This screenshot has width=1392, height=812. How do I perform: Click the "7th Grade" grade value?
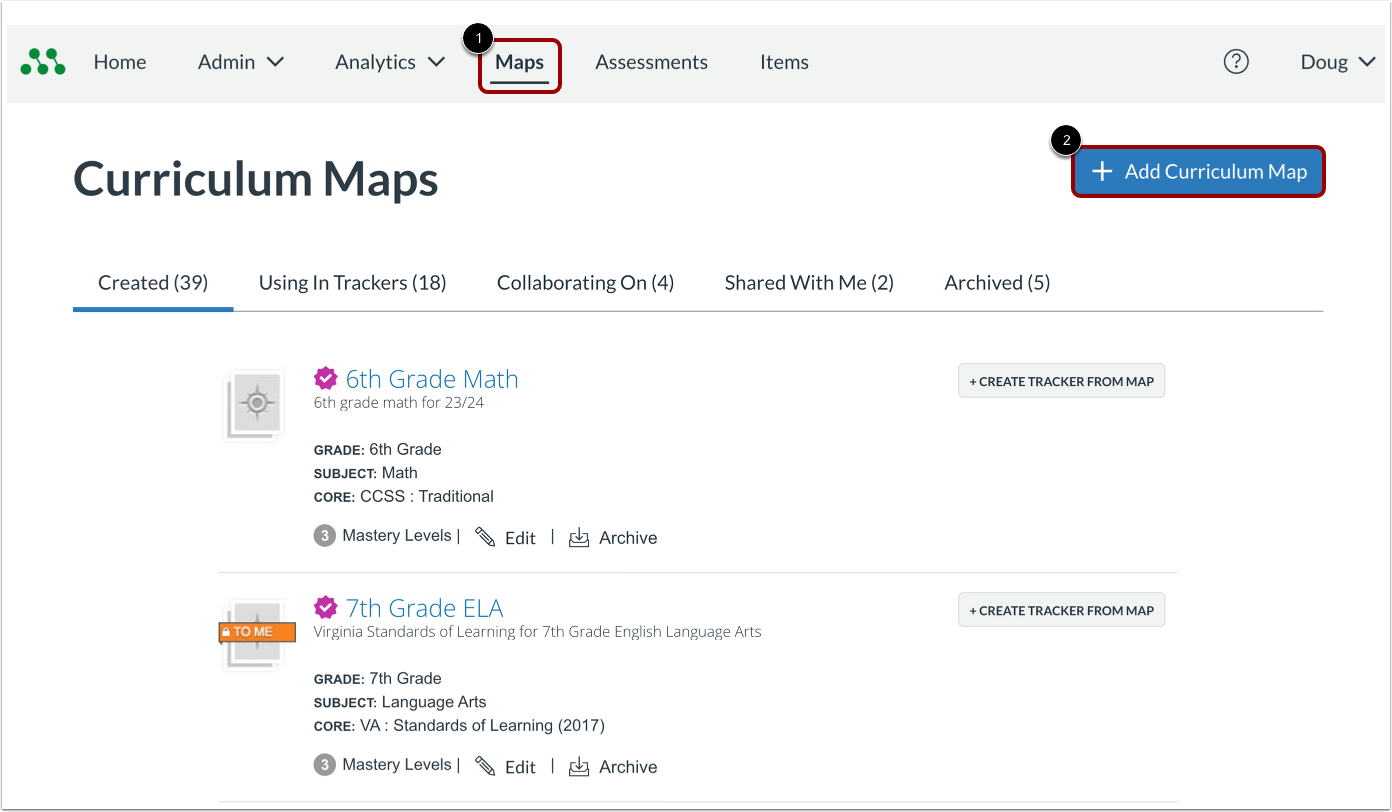[405, 679]
